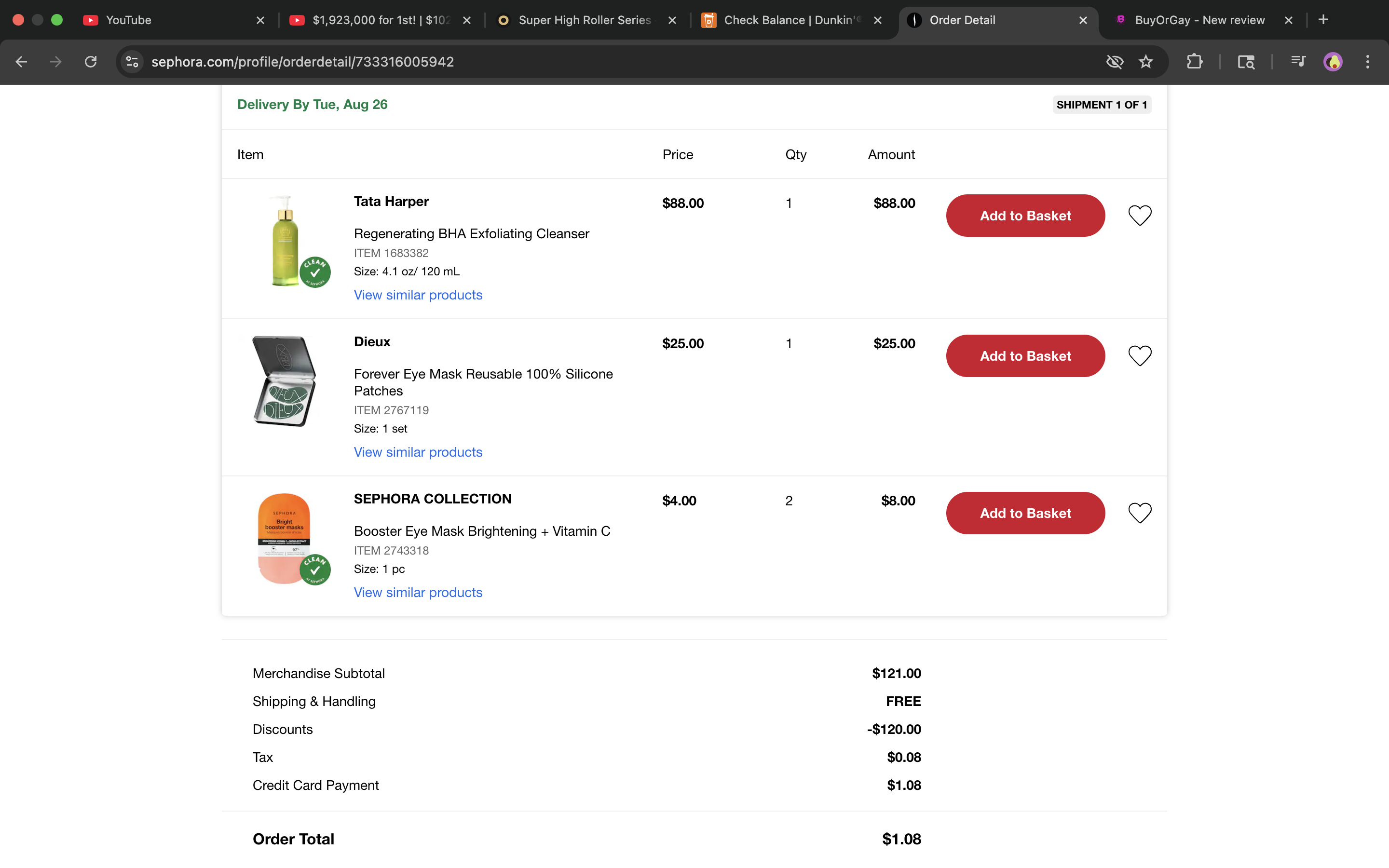Click the Discounts -$120.00 value
1389x868 pixels.
(x=894, y=730)
